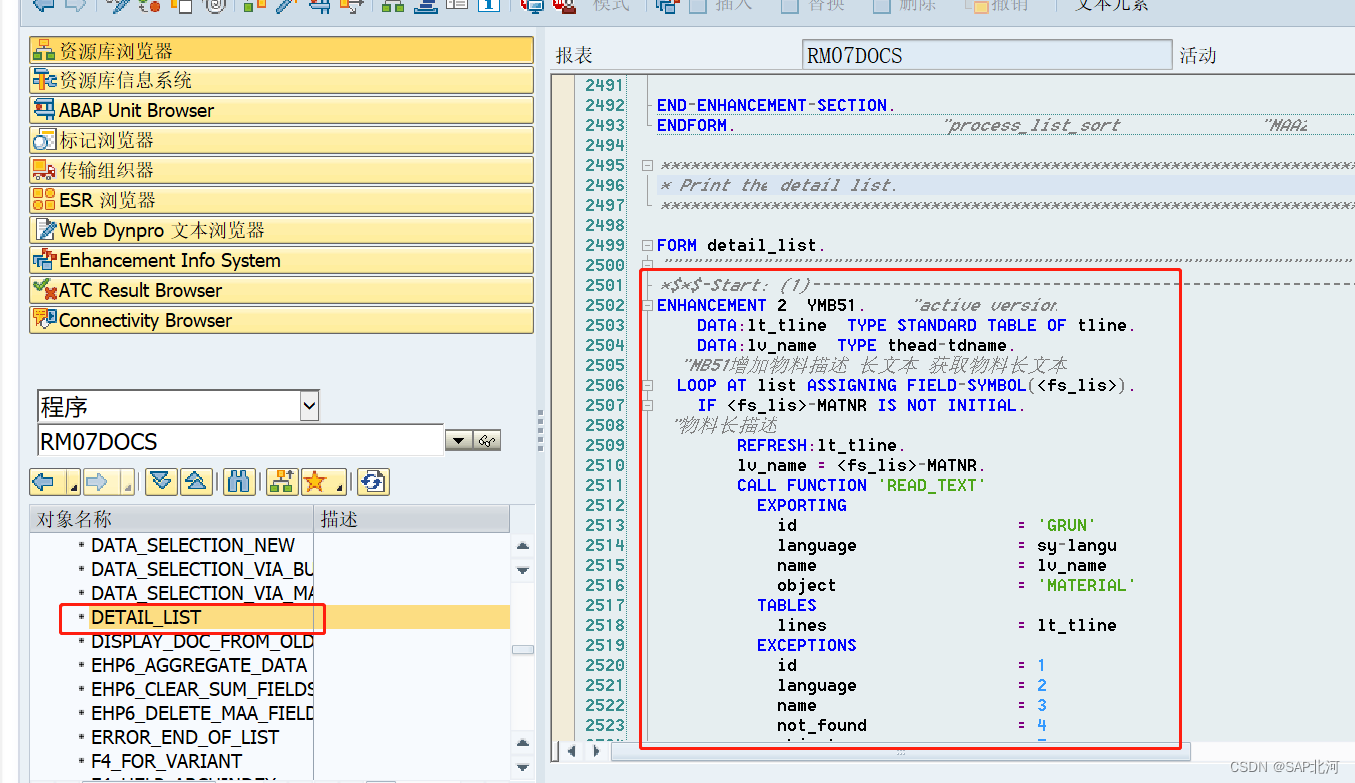
Task: Click inside the RM07DOCS program name field
Action: pyautogui.click(x=200, y=440)
